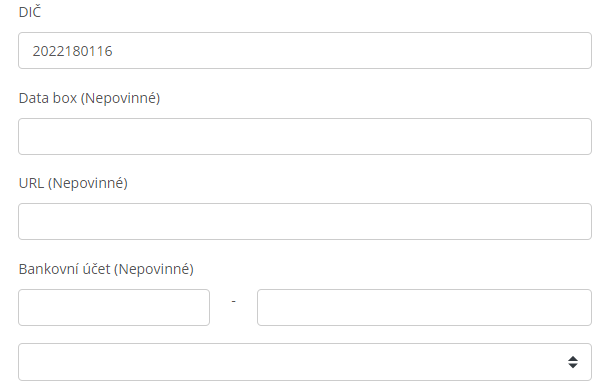Click the words Data box in label
Screen dimensions: 614x392
[x=48, y=98]
